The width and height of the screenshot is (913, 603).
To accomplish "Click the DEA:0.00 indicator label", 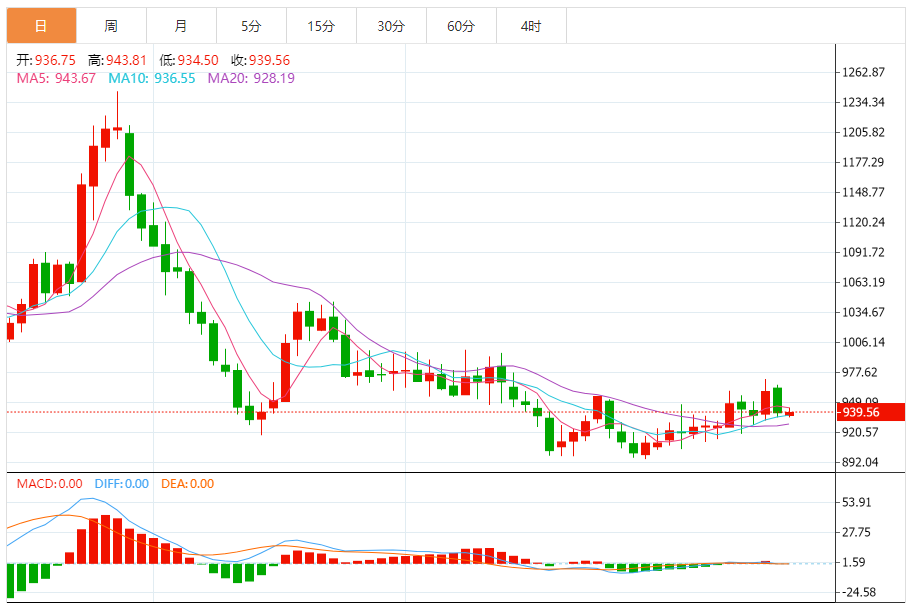I will pyautogui.click(x=187, y=484).
